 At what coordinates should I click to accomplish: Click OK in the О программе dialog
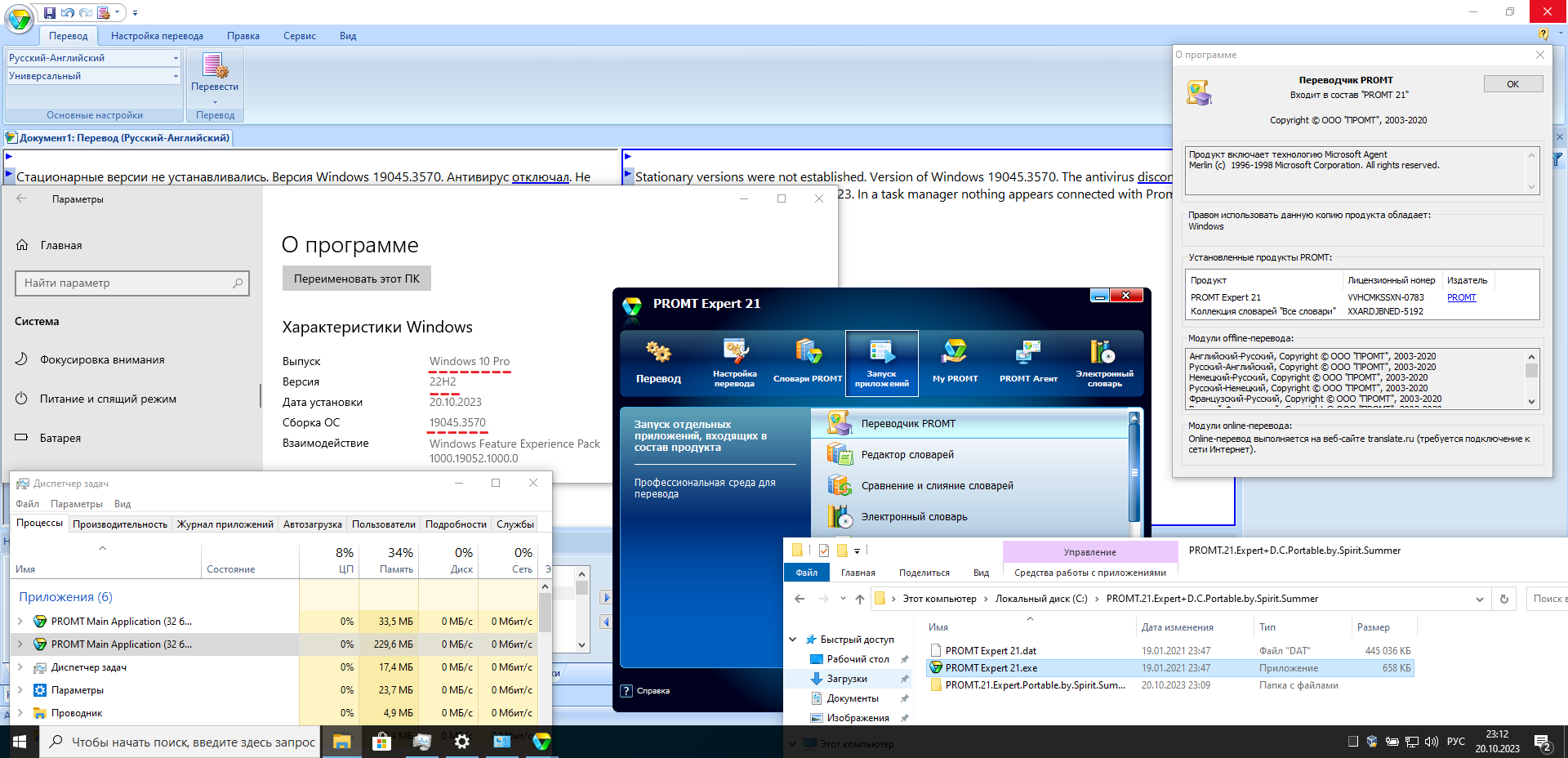[x=1513, y=84]
